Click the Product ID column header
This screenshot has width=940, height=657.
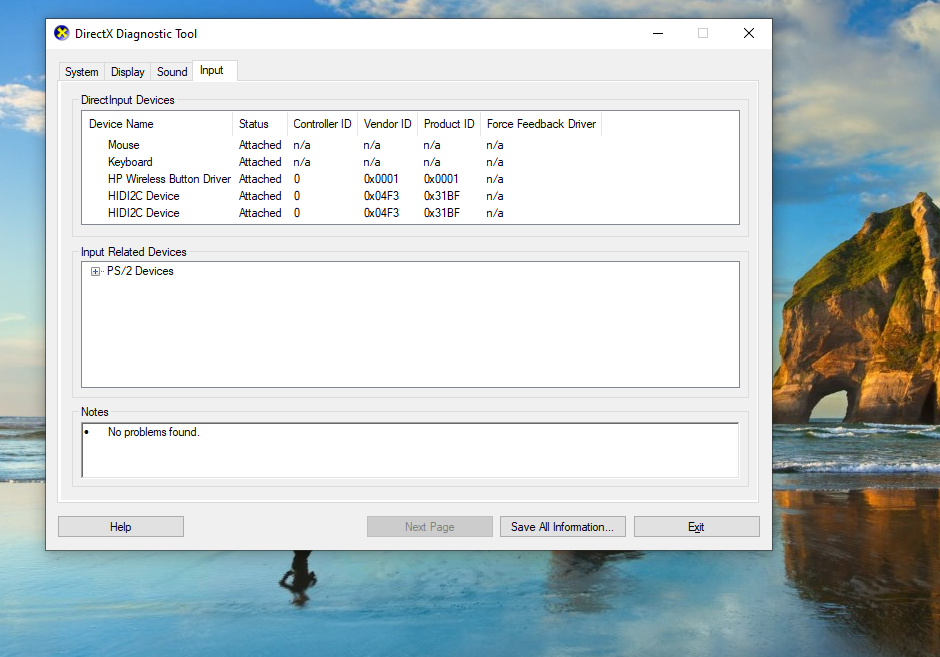point(449,124)
